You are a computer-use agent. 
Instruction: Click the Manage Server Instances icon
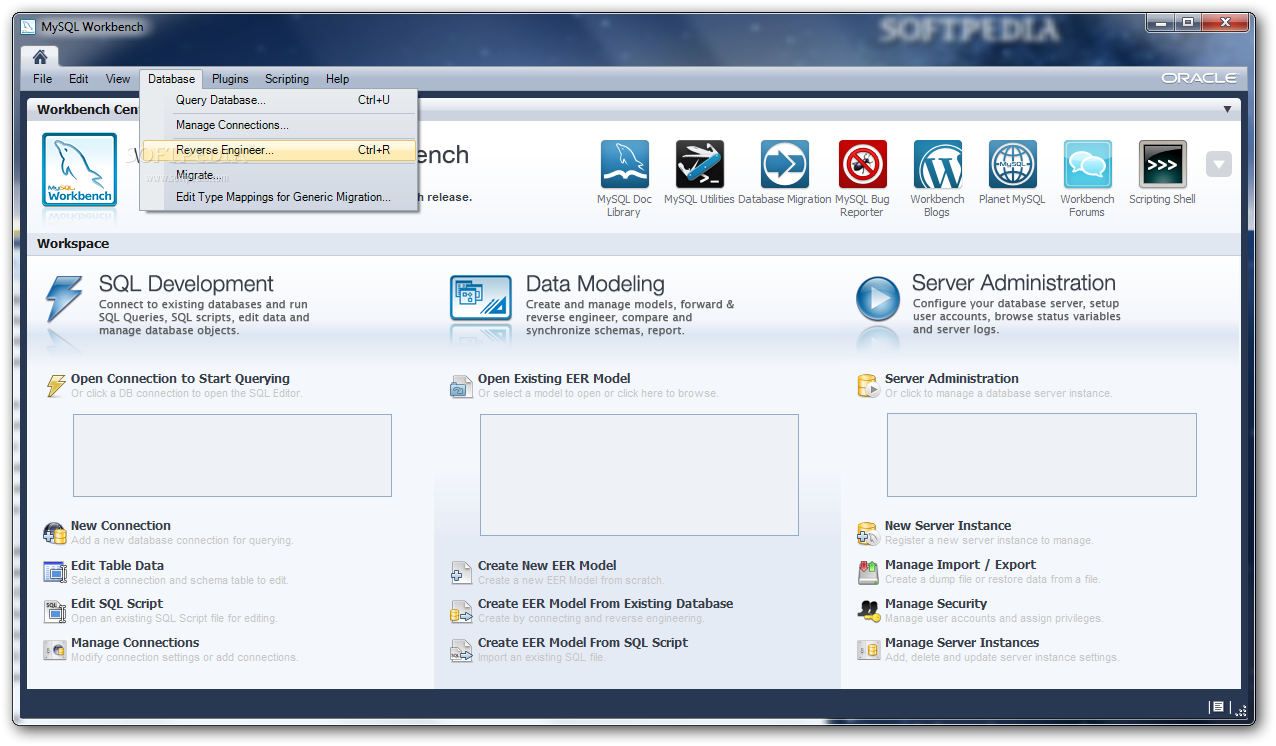868,650
